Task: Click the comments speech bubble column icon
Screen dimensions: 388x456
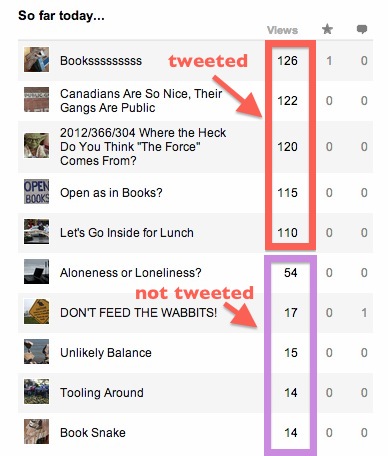Action: point(362,29)
